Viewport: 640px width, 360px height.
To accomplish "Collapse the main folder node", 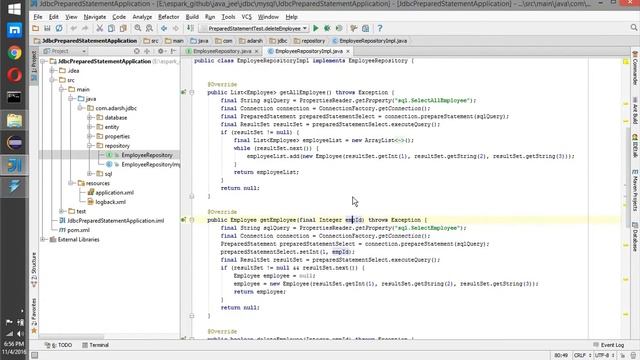I will [61, 89].
